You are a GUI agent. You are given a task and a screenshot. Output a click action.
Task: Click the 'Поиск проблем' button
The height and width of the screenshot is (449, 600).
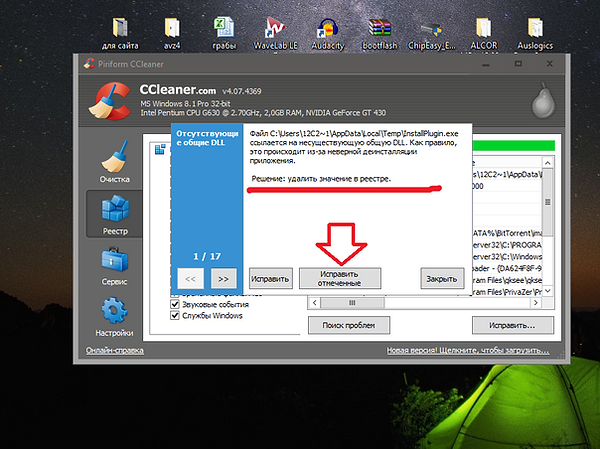click(x=349, y=325)
